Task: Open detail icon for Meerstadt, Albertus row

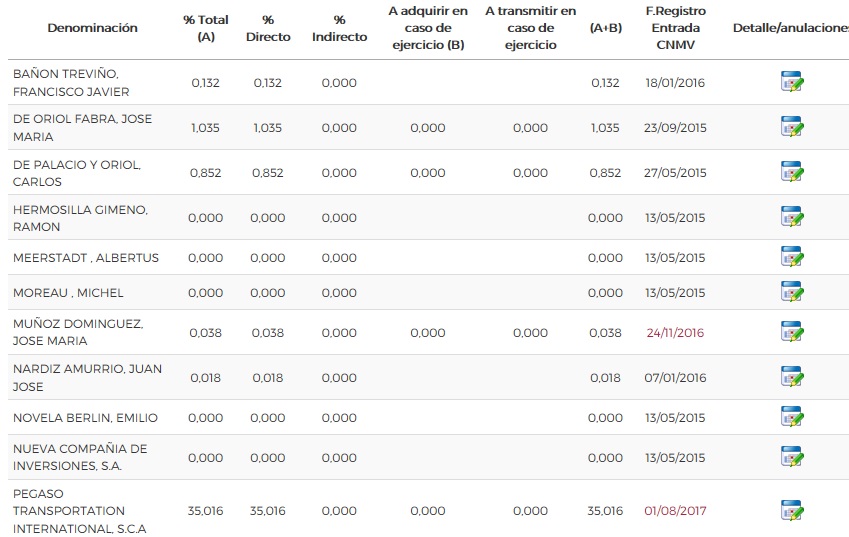Action: pyautogui.click(x=791, y=258)
